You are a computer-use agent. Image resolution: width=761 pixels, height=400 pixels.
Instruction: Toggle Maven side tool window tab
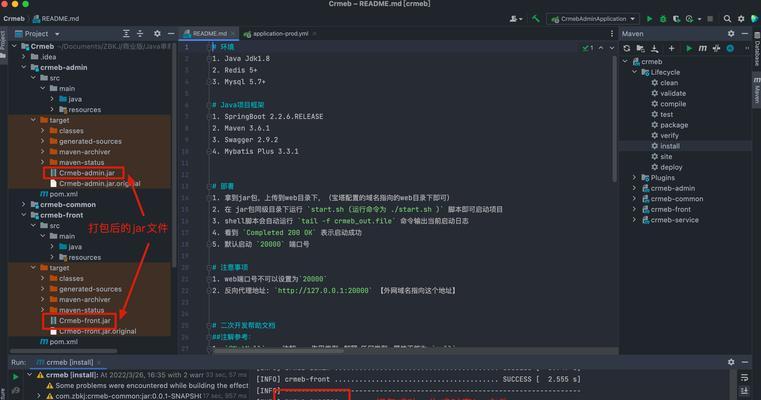(x=757, y=89)
